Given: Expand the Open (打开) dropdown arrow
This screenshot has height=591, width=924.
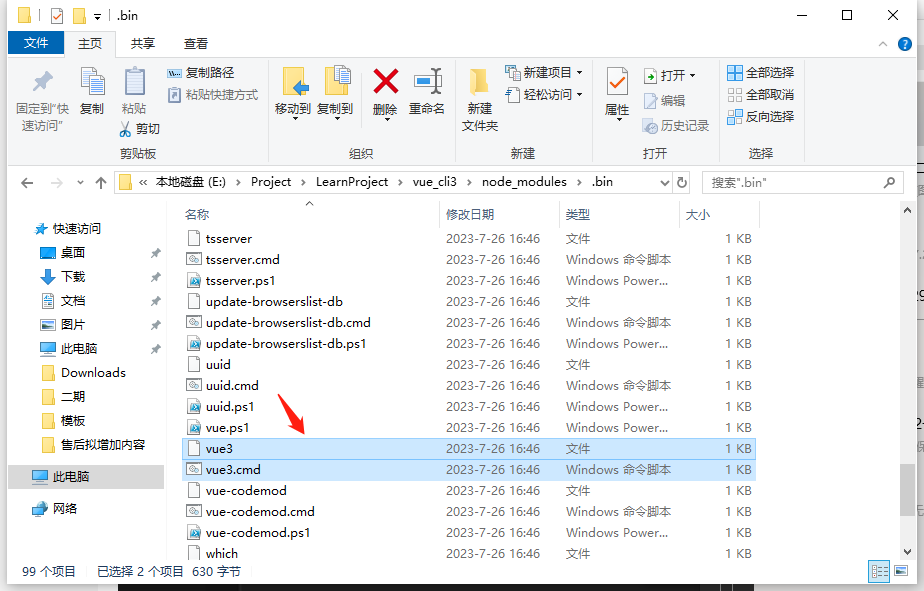Looking at the screenshot, I should [692, 75].
